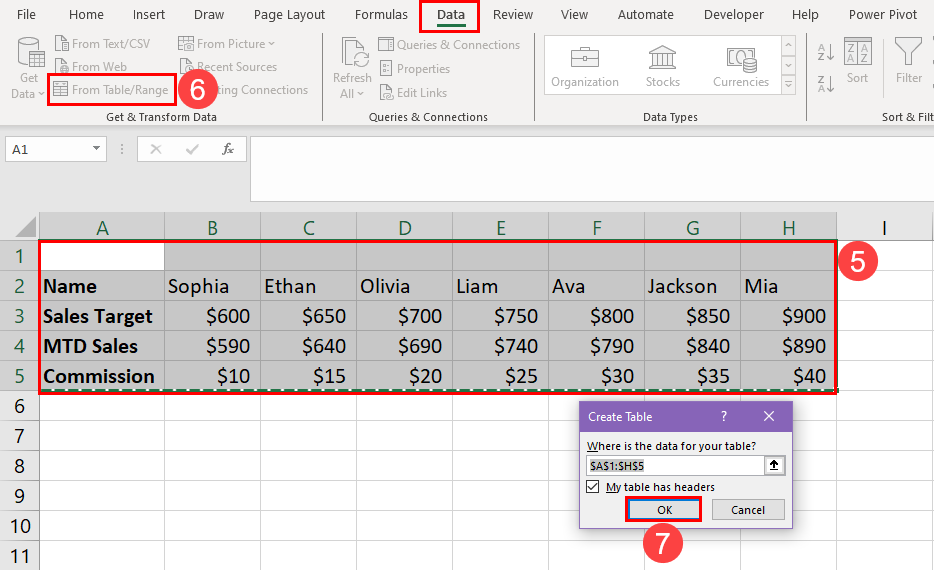Screen dimensions: 934x570
Task: Switch to the Developer tab
Action: pos(734,15)
